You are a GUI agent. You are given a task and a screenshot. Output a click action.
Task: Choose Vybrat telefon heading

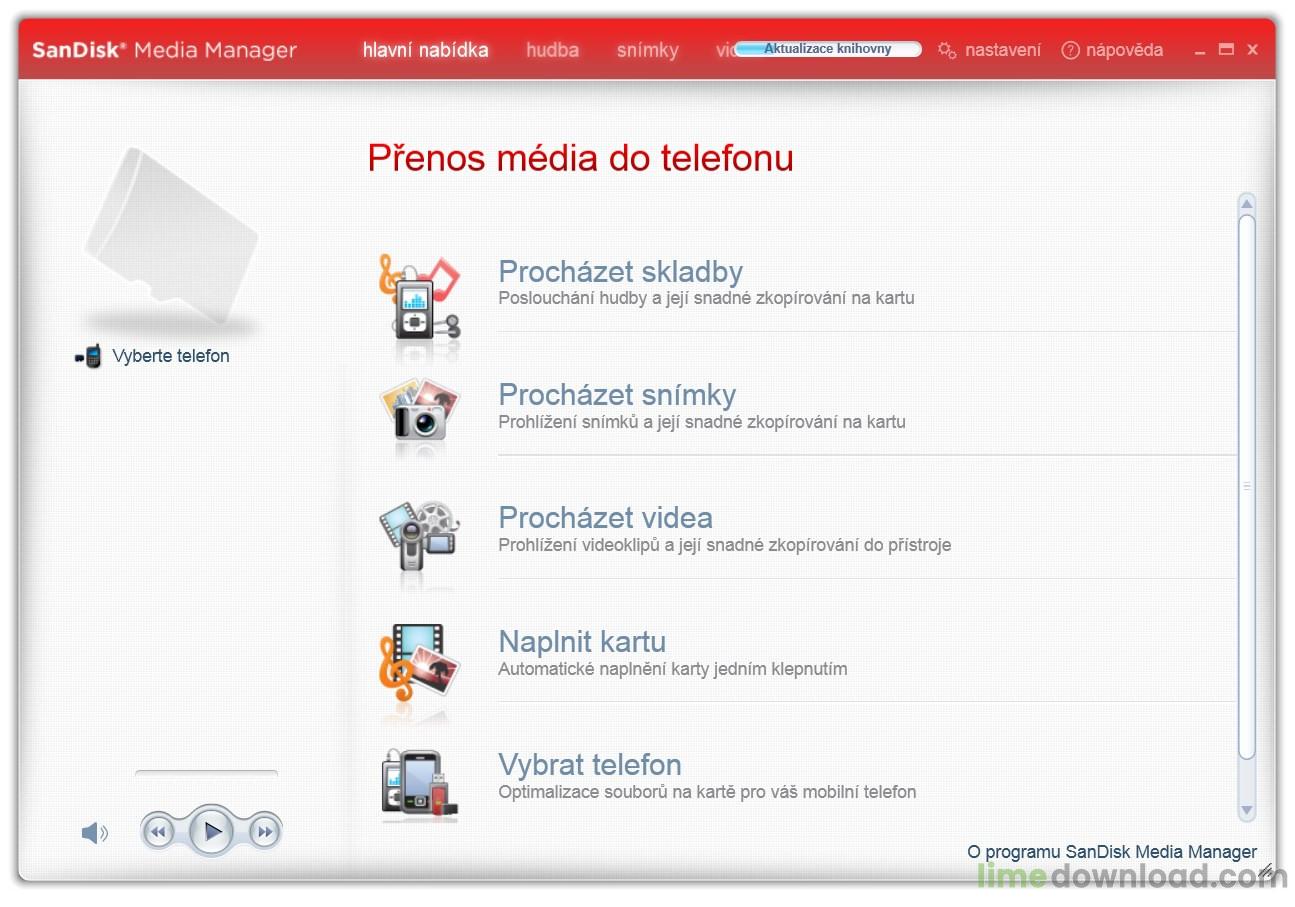590,765
